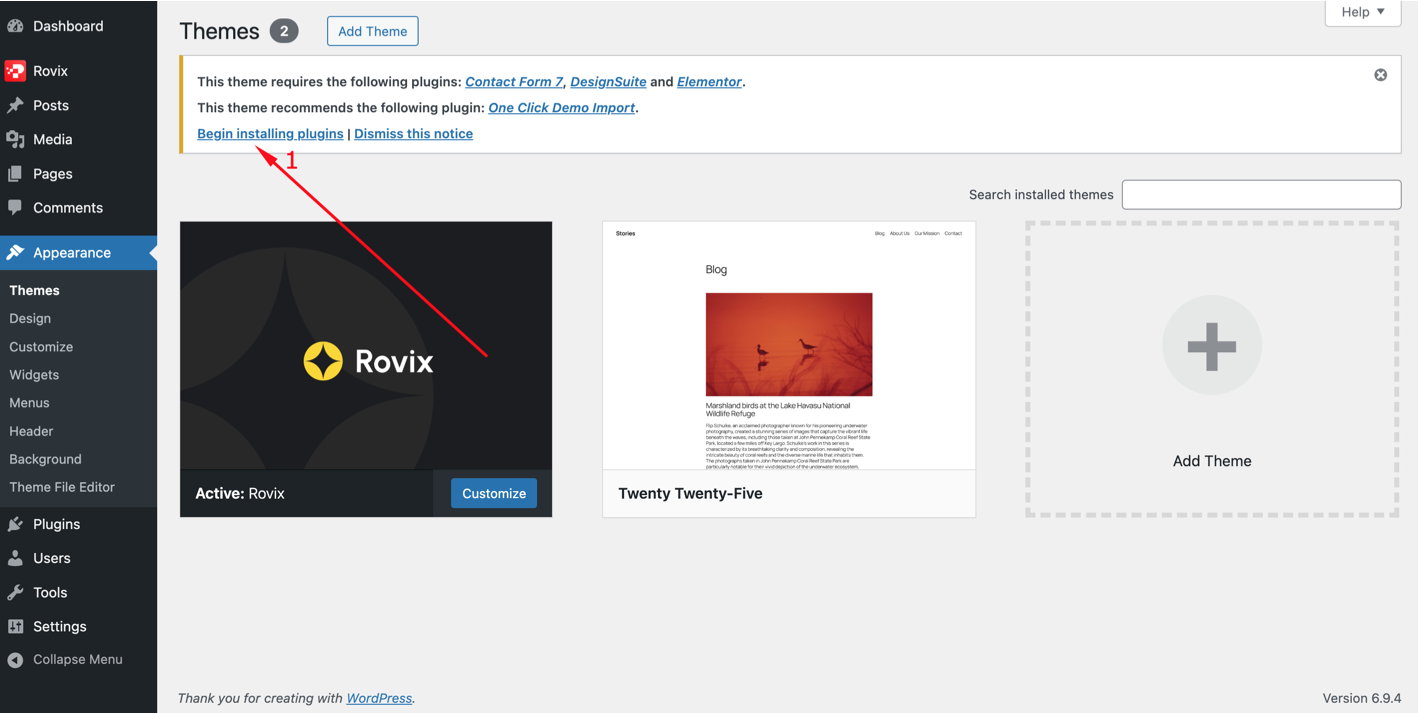Click the Rovix theme screenshot
This screenshot has width=1418, height=713.
pos(366,345)
